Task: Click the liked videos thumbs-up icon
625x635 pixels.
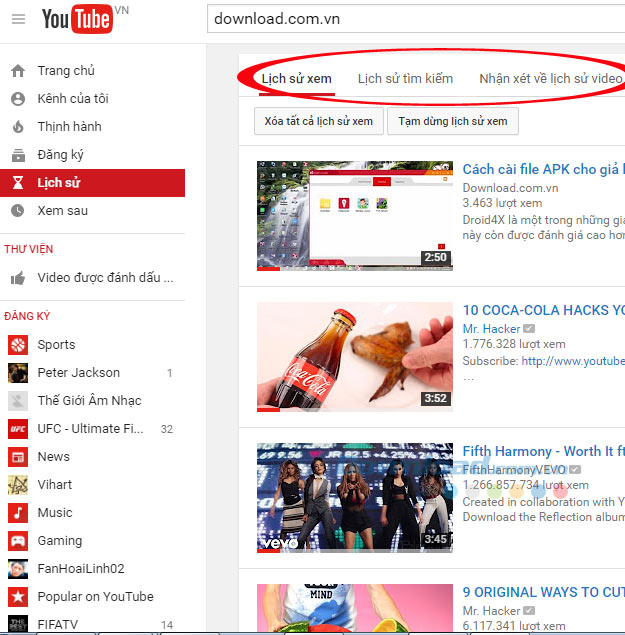Action: (18, 278)
